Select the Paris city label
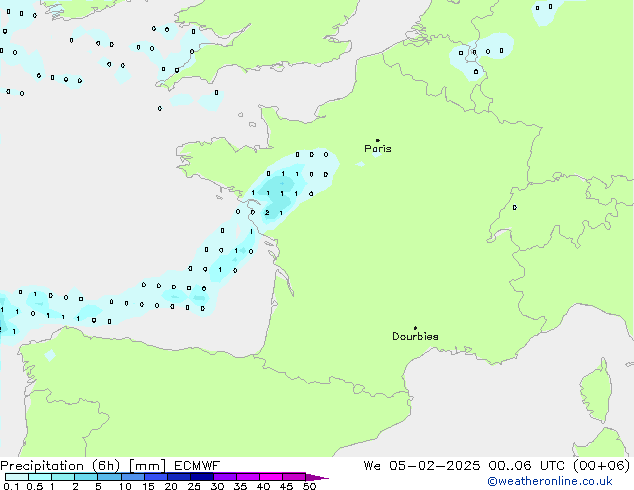 [378, 149]
